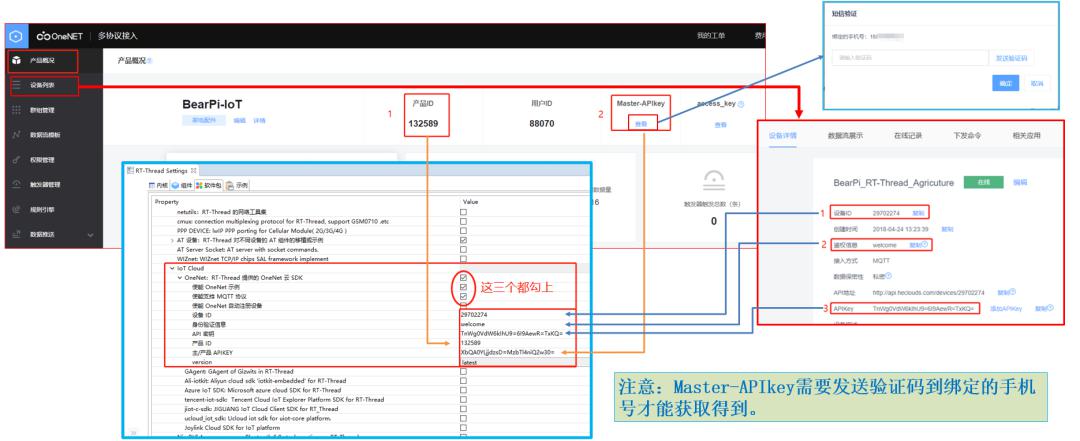This screenshot has height=441, width=1080.
Task: Toggle the GAgent package checkbox
Action: coord(464,371)
